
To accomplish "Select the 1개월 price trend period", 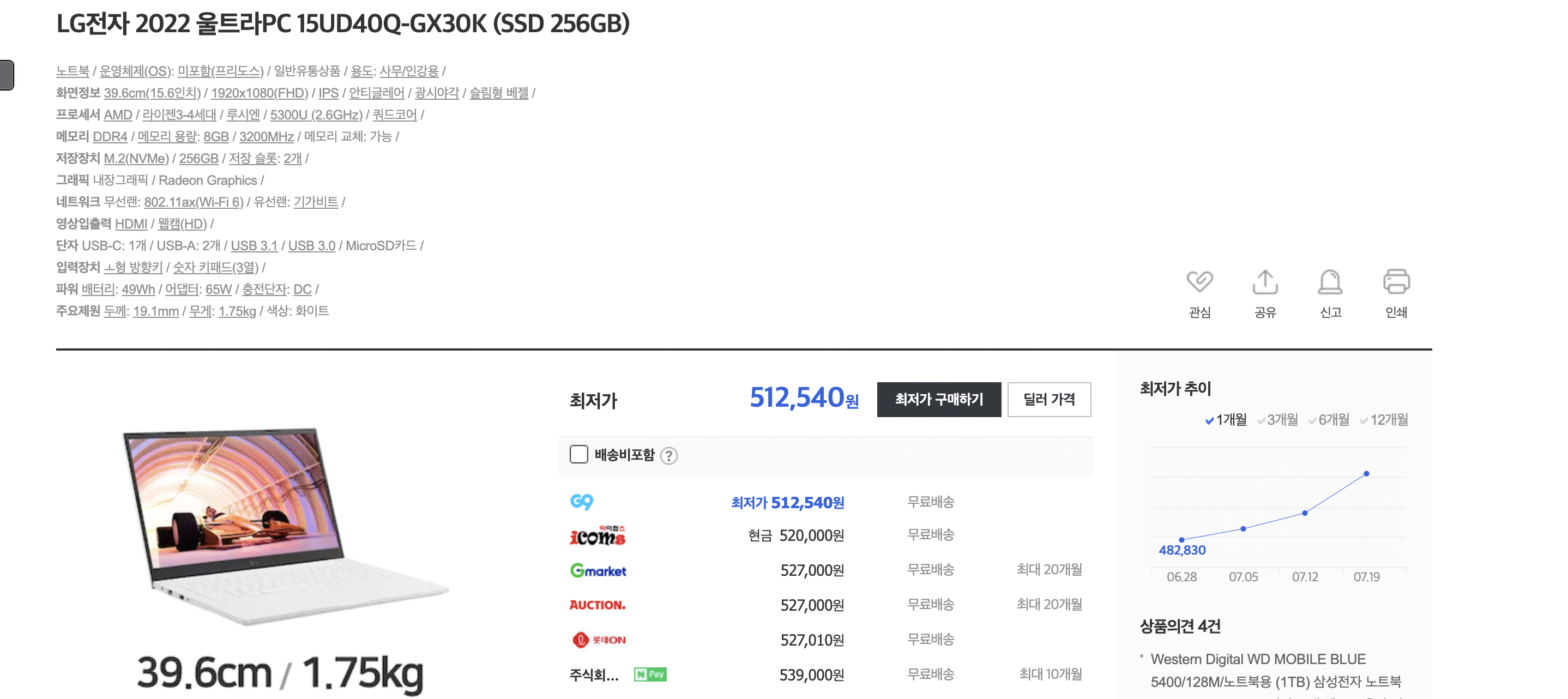I will 1226,419.
